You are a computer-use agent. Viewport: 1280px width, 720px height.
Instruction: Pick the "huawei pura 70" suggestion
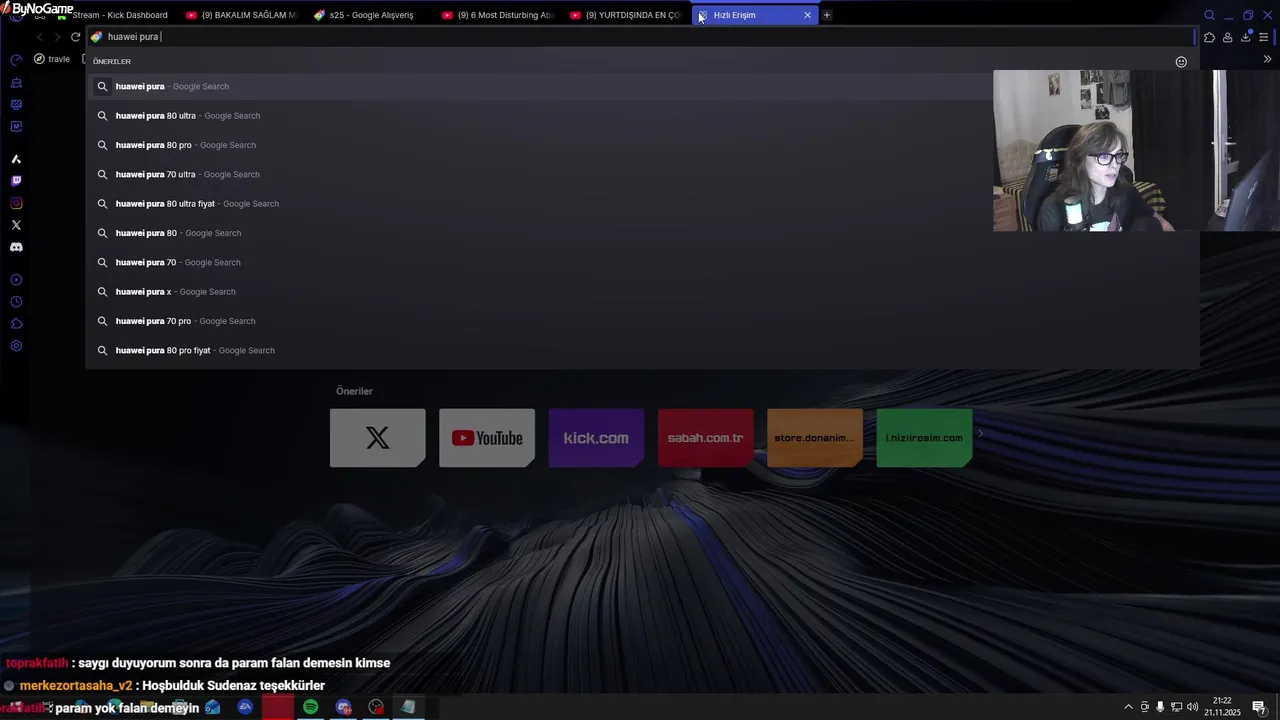point(642,262)
